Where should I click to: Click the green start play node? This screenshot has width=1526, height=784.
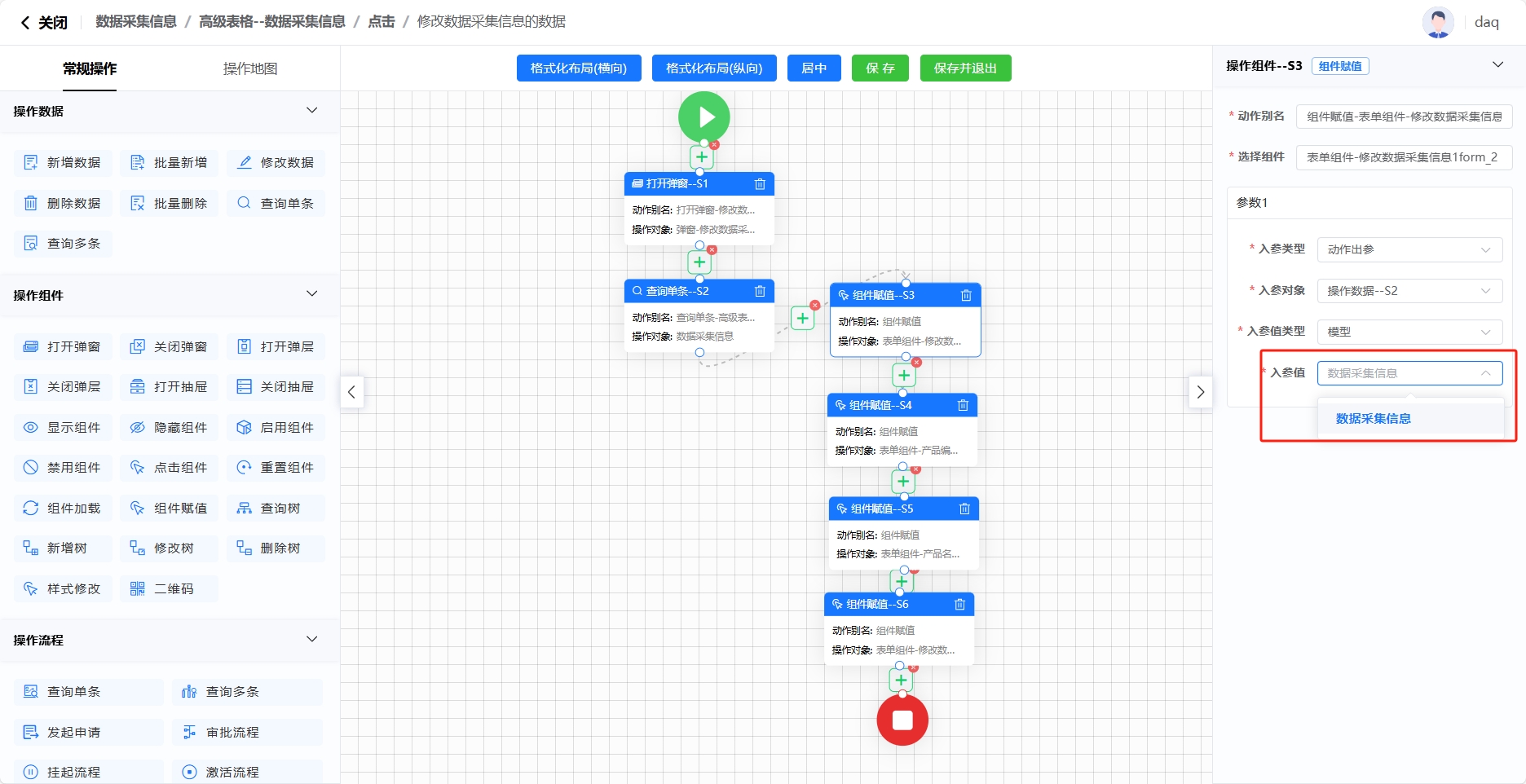tap(703, 117)
